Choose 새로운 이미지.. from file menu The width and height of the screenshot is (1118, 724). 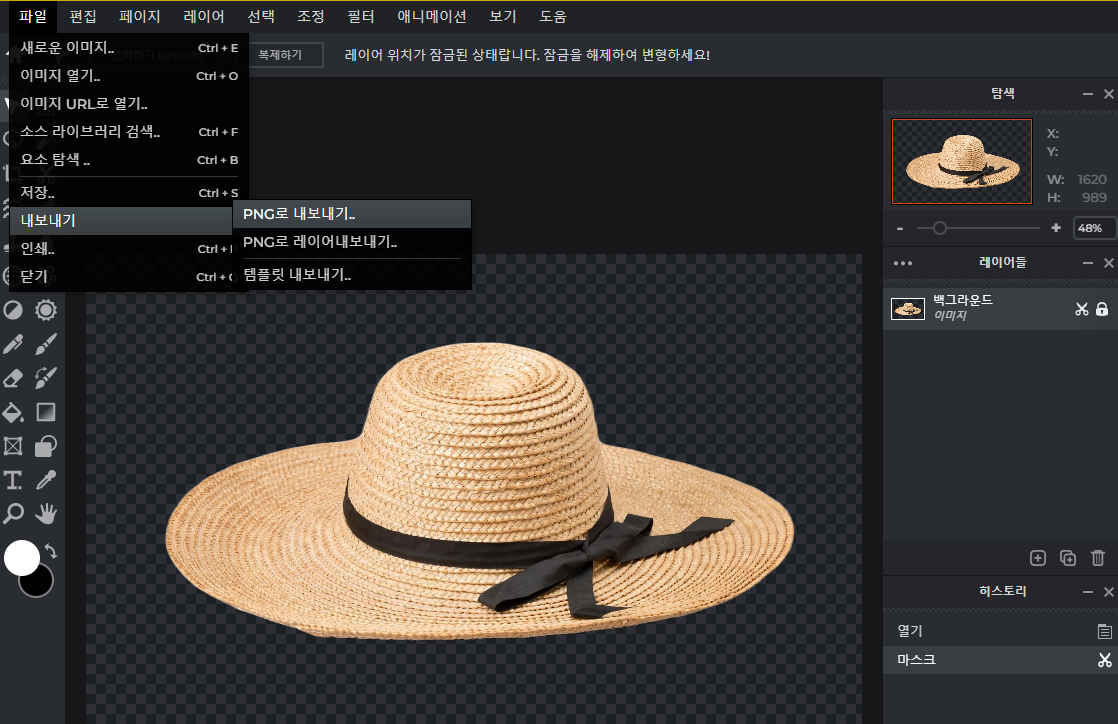click(129, 48)
